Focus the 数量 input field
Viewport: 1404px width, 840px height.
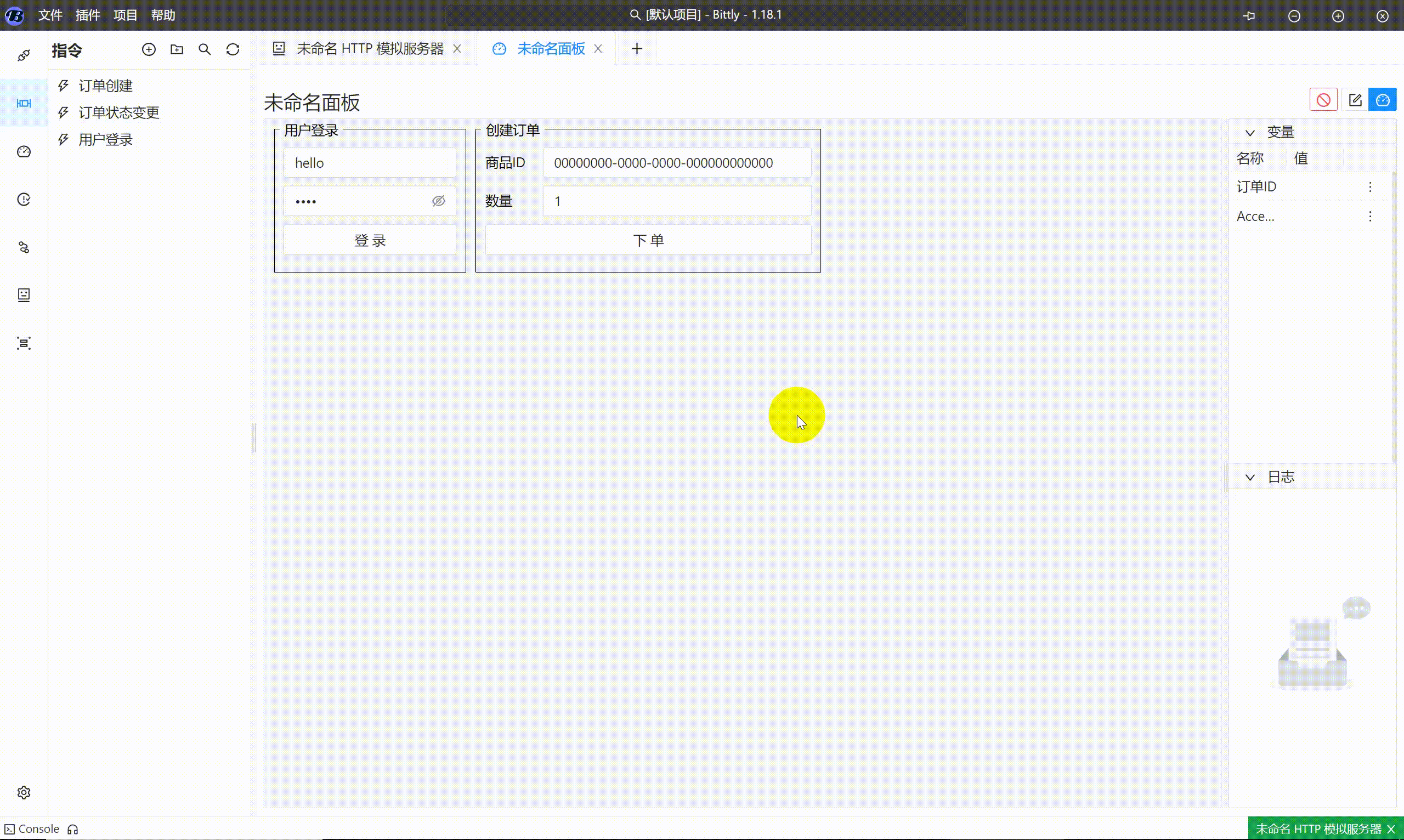677,201
